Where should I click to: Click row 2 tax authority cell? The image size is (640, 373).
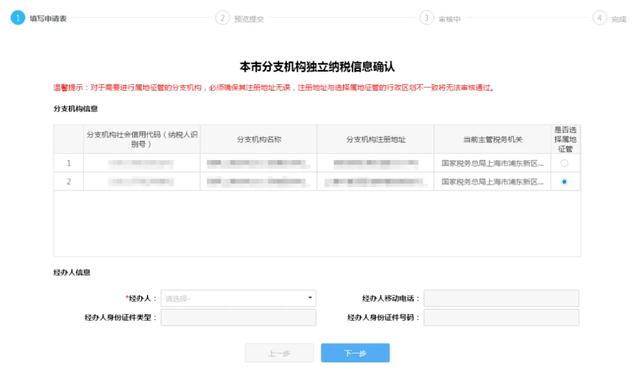point(492,182)
